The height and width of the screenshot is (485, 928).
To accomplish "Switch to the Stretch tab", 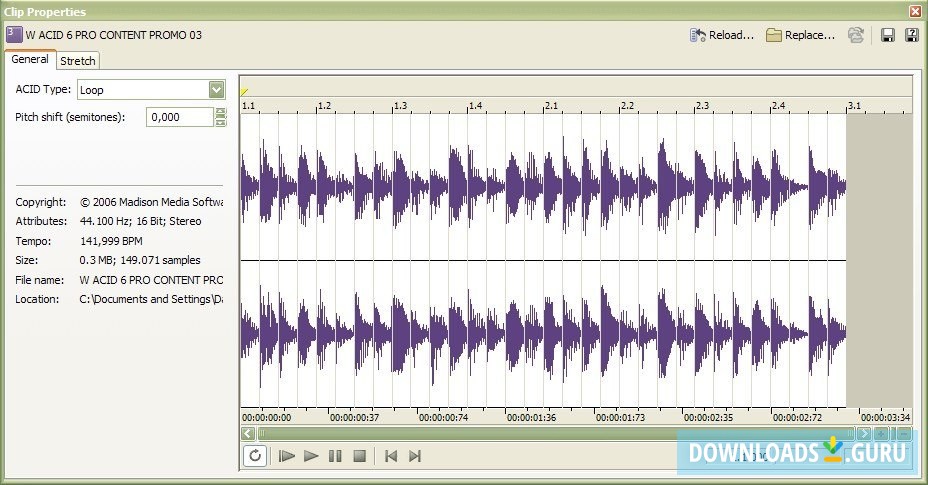I will coord(78,61).
